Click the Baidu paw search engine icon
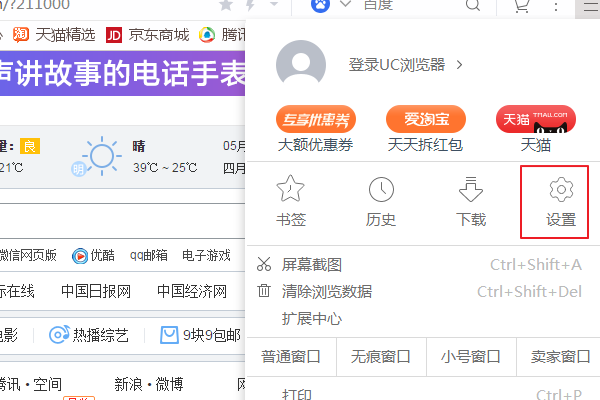The width and height of the screenshot is (600, 400). (320, 5)
